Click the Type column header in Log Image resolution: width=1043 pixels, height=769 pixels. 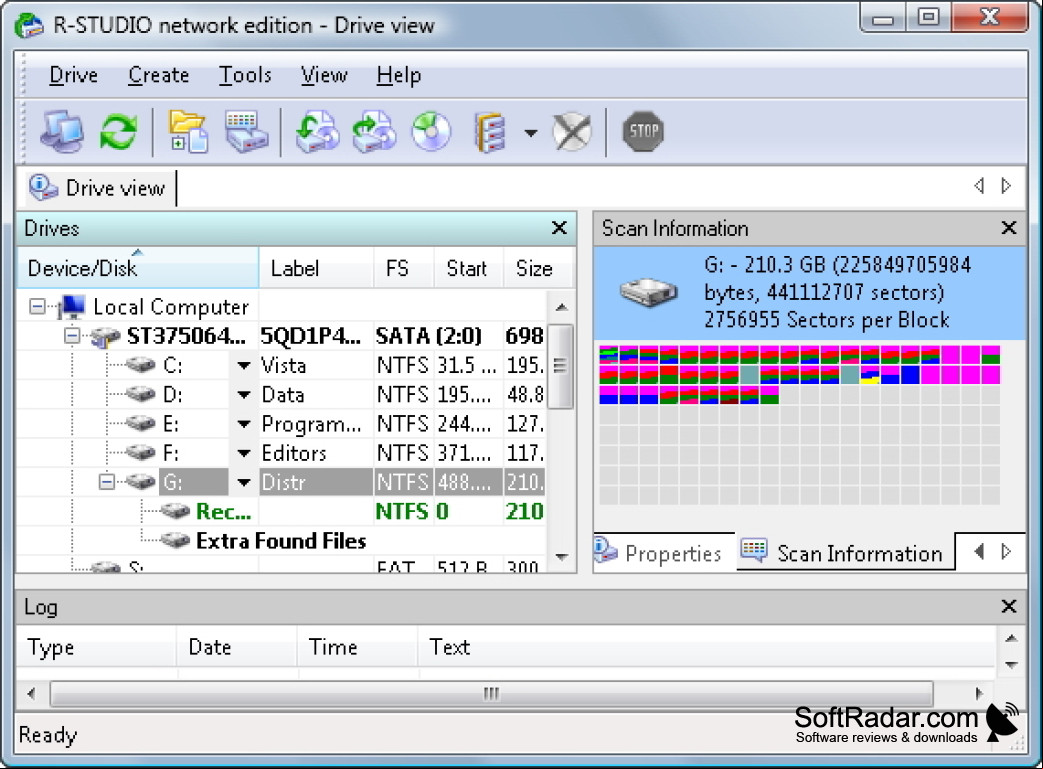(97, 647)
